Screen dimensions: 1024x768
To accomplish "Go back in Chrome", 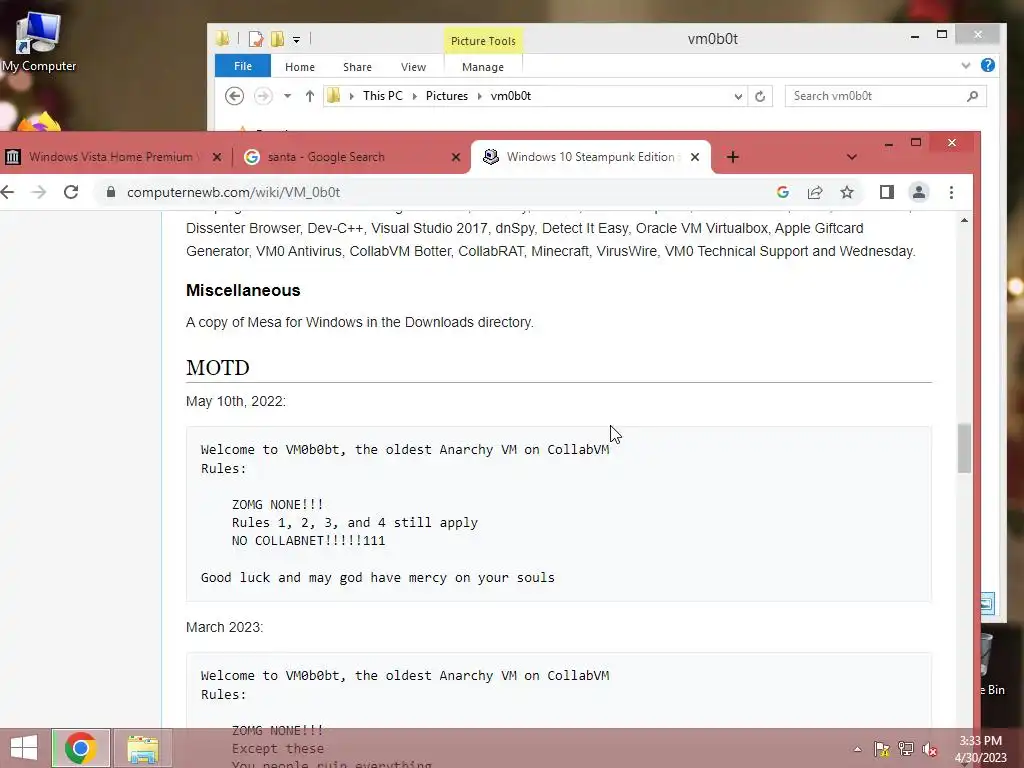I will (8, 192).
